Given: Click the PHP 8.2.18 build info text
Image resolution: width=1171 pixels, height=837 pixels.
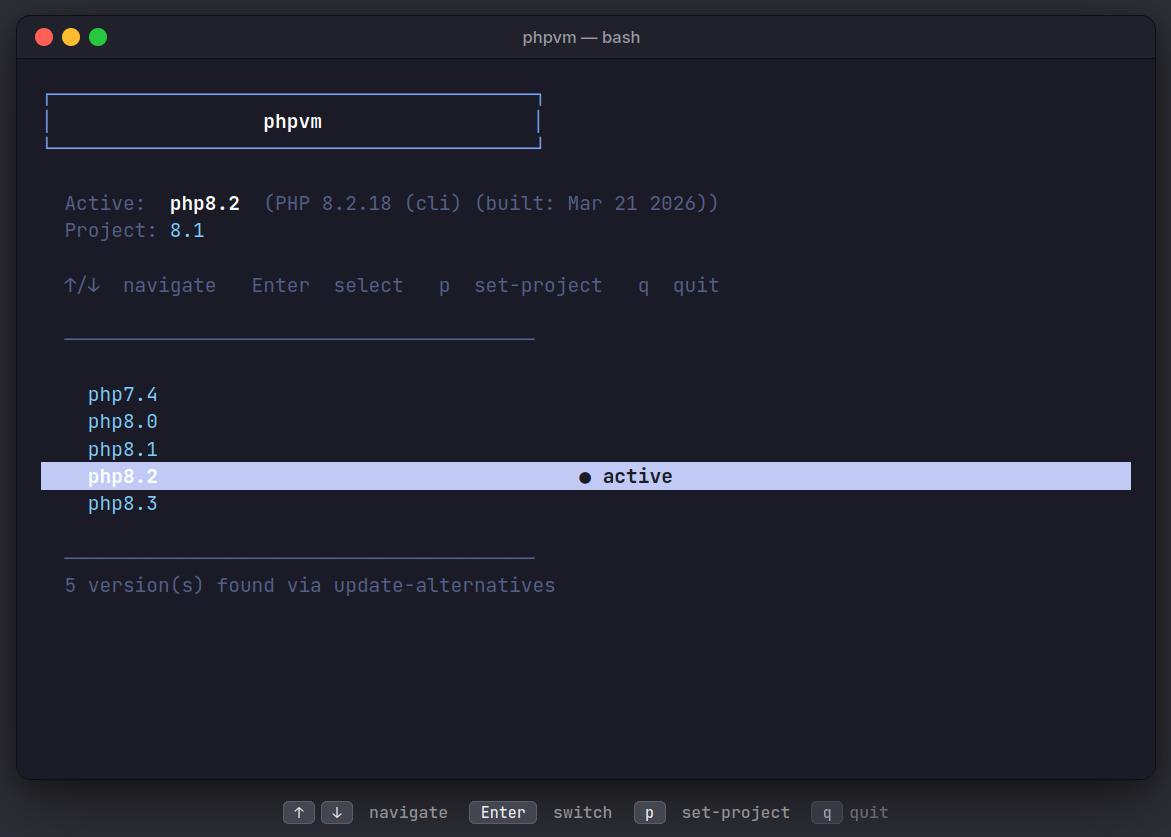Looking at the screenshot, I should tap(491, 203).
